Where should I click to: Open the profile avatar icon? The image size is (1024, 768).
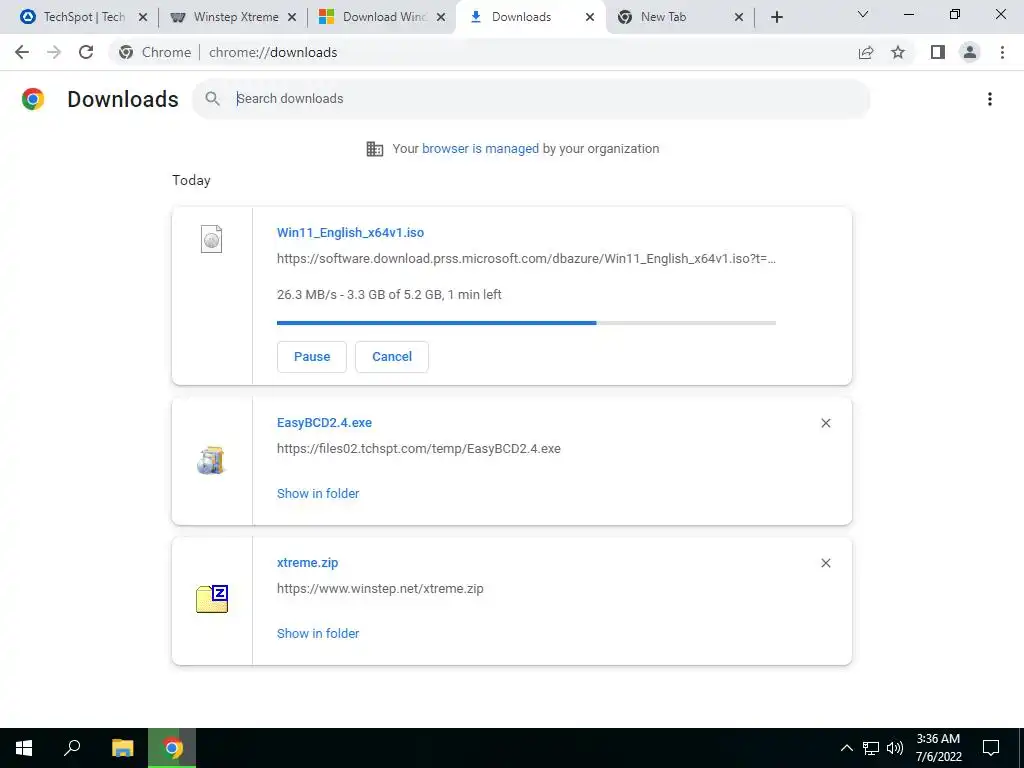(x=970, y=52)
